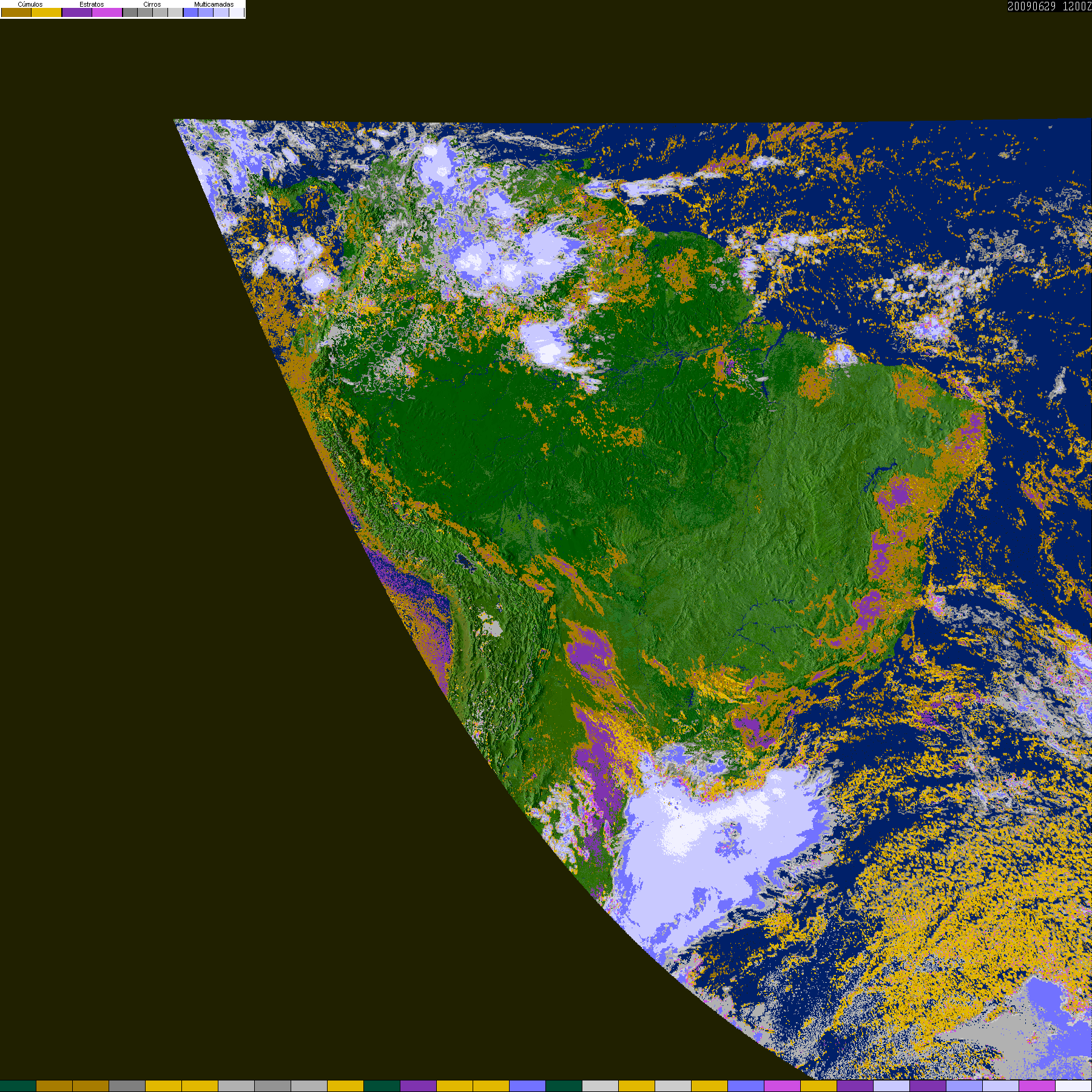
Task: Choose the second-lightest gray Cirros swatch
Action: coord(160,12)
